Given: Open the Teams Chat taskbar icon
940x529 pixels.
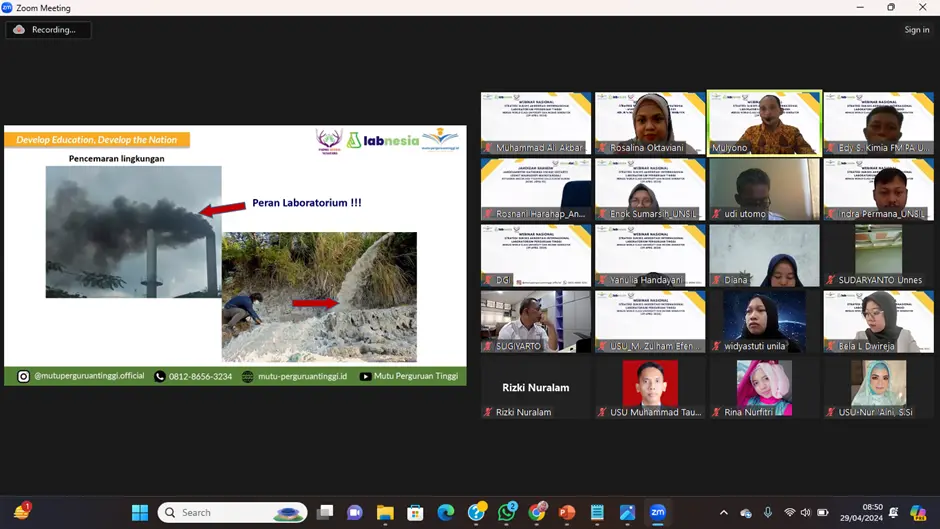Looking at the screenshot, I should coord(355,512).
